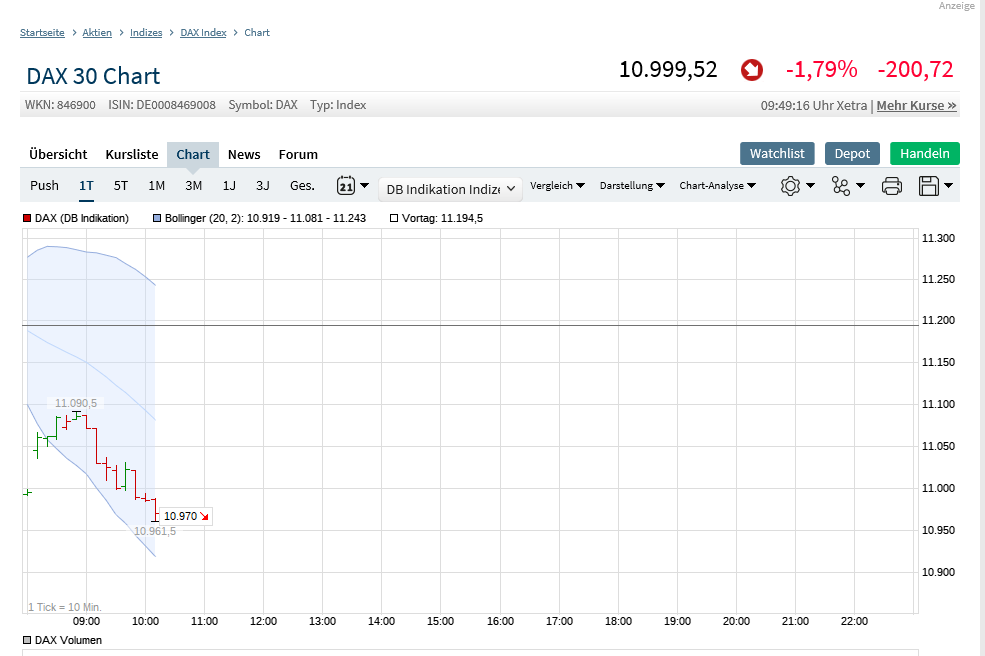This screenshot has width=985, height=656.
Task: Select the 3M time range
Action: (193, 185)
